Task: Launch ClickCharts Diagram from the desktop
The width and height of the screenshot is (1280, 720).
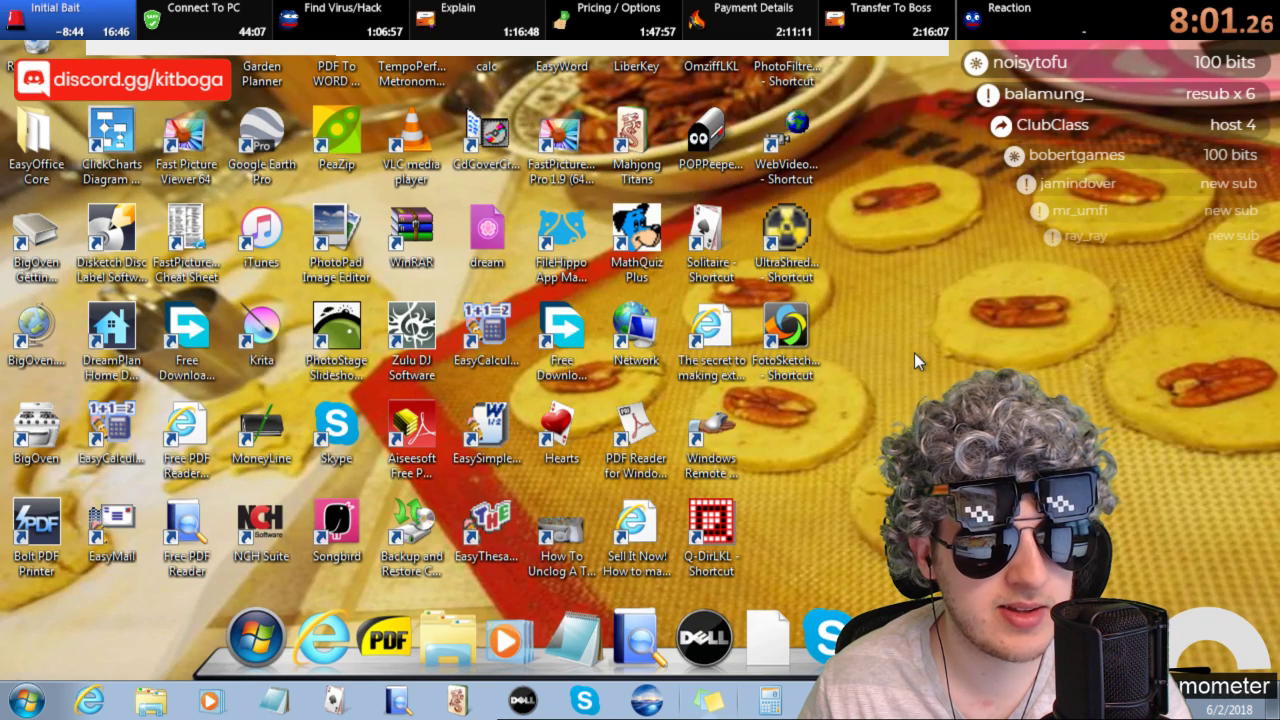Action: click(111, 131)
